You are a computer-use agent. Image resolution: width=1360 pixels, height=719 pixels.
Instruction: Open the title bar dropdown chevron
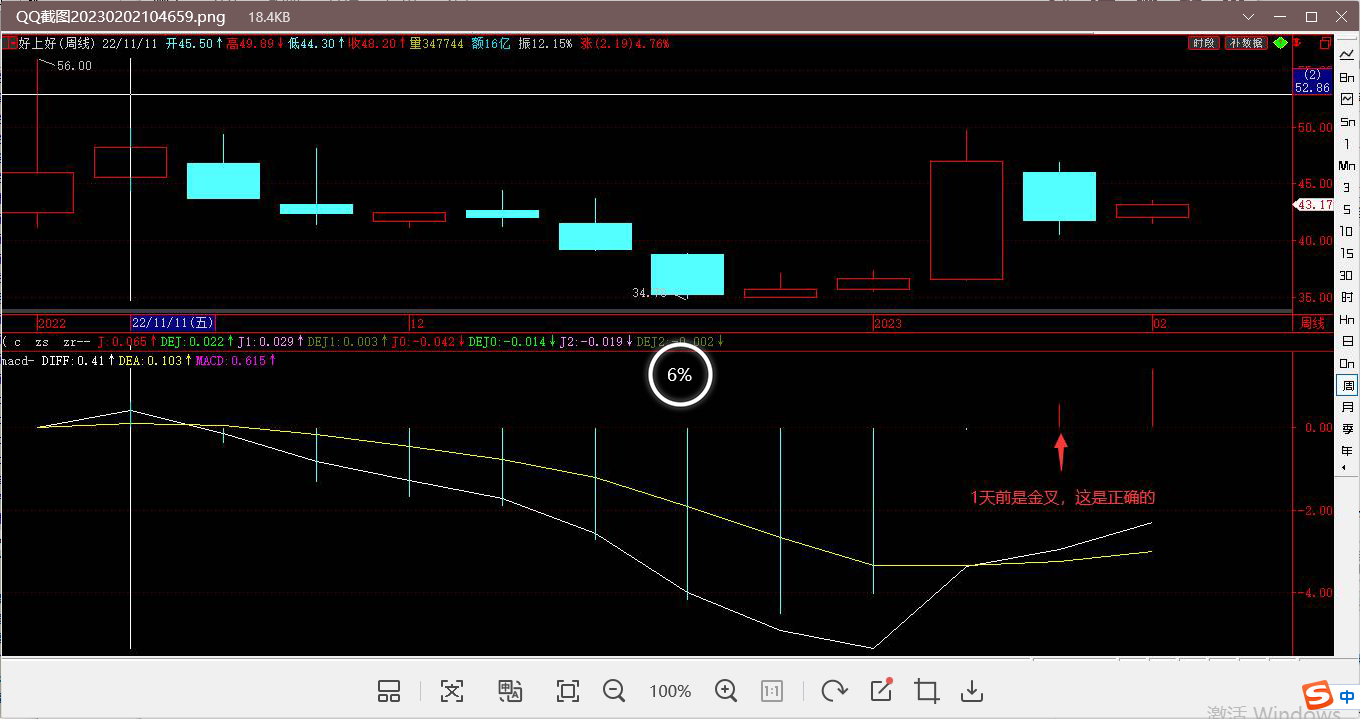1248,17
